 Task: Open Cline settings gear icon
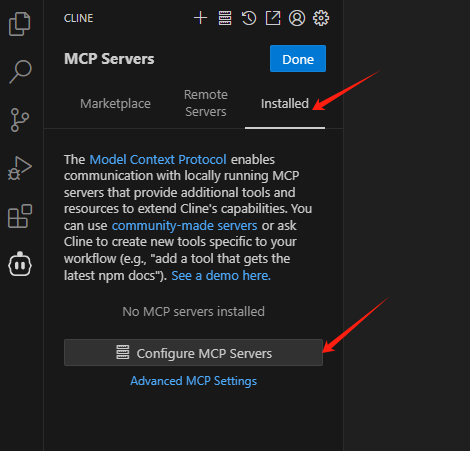pos(321,18)
